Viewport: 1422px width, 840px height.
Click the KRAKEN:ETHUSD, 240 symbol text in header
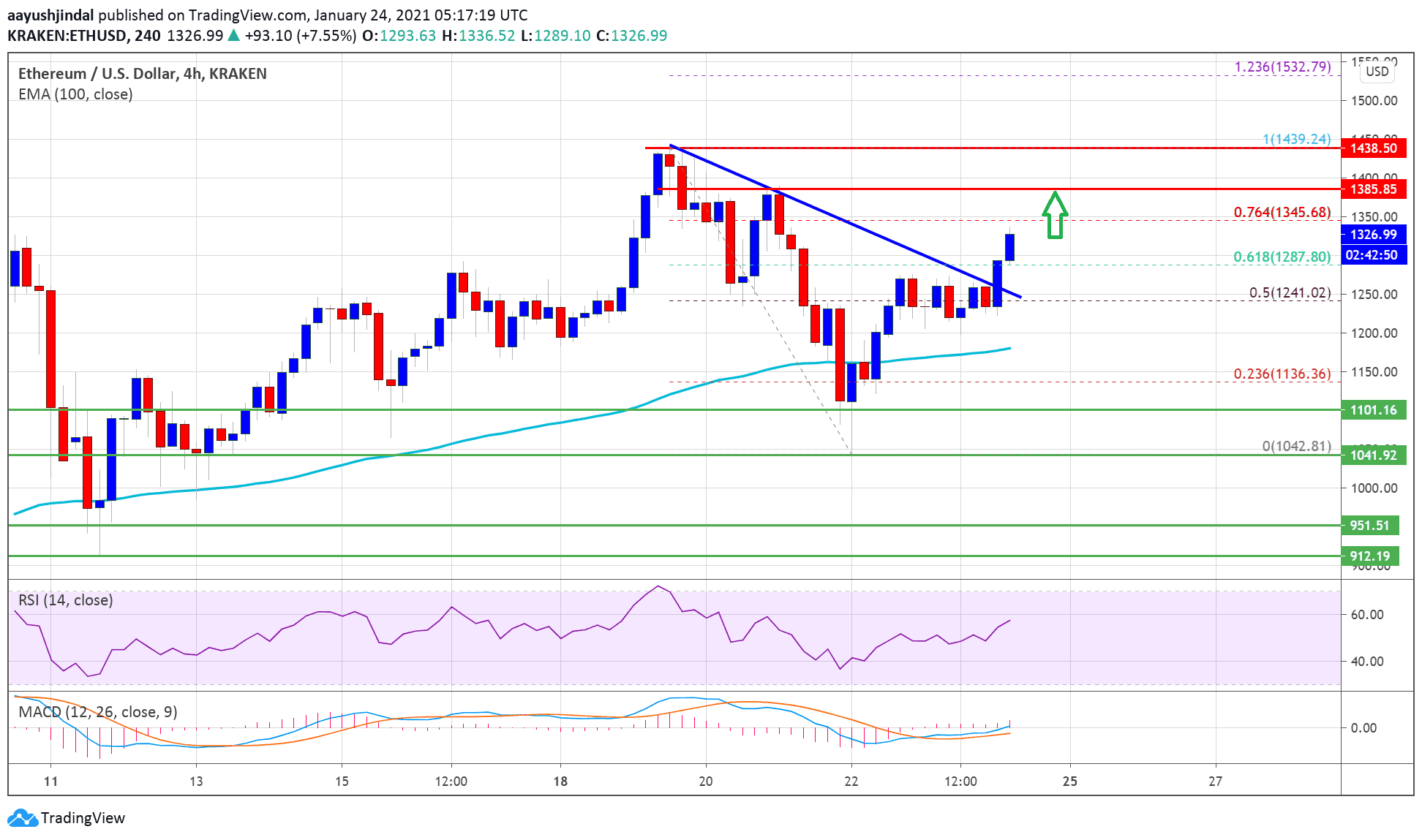coord(84,36)
